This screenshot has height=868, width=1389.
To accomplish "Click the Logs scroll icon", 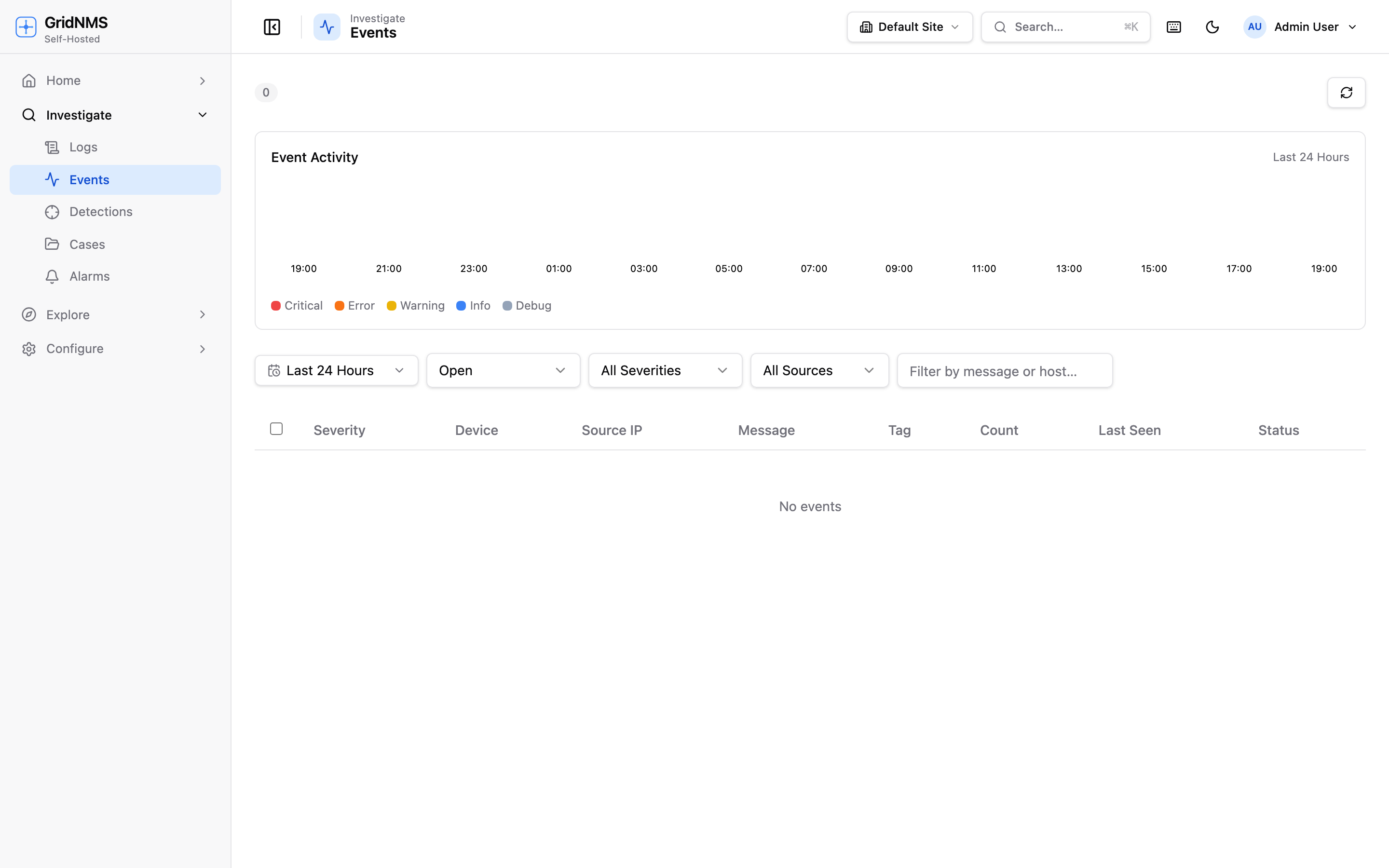I will (52, 148).
